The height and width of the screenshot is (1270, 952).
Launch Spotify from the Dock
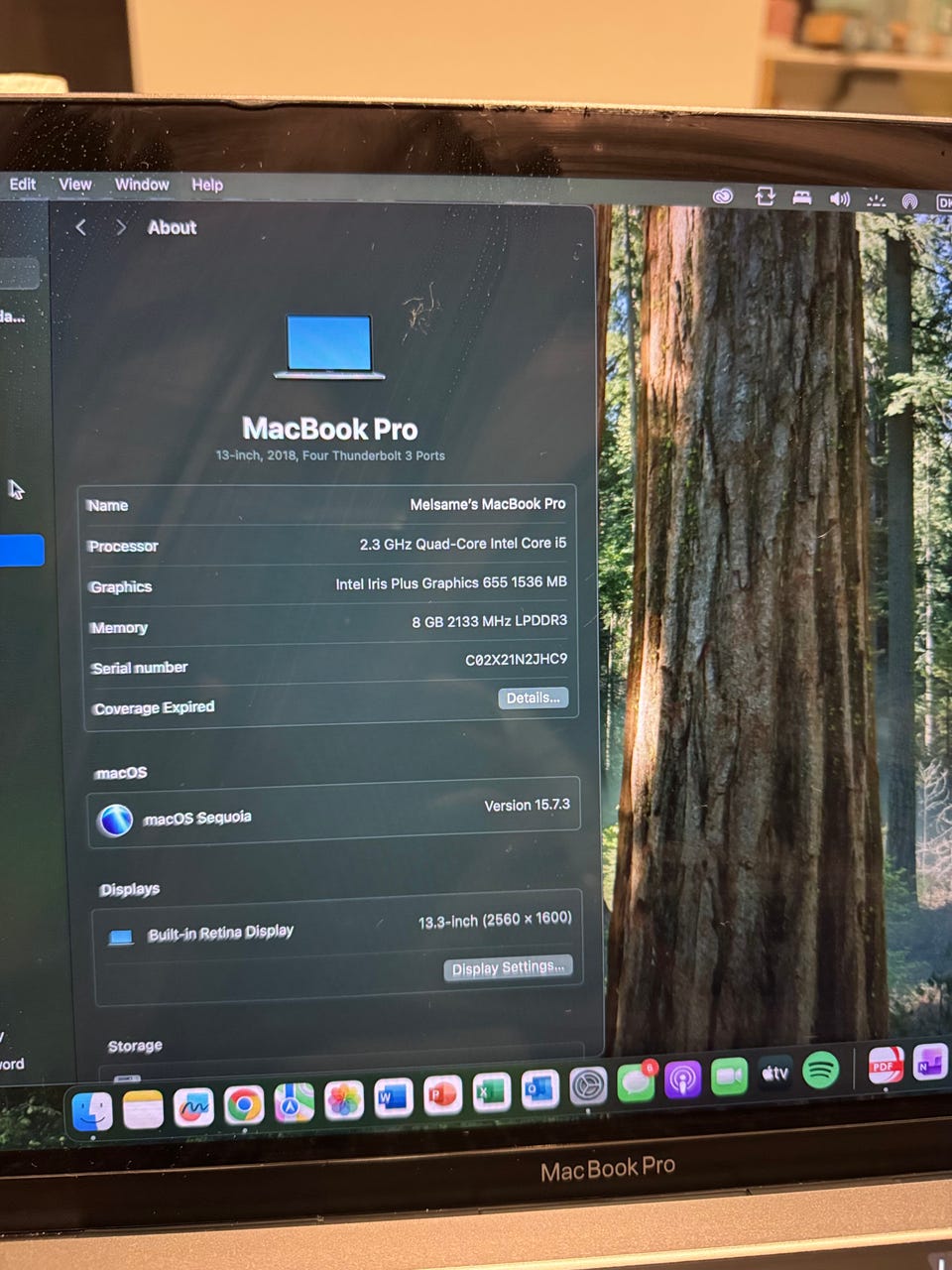pos(820,1070)
